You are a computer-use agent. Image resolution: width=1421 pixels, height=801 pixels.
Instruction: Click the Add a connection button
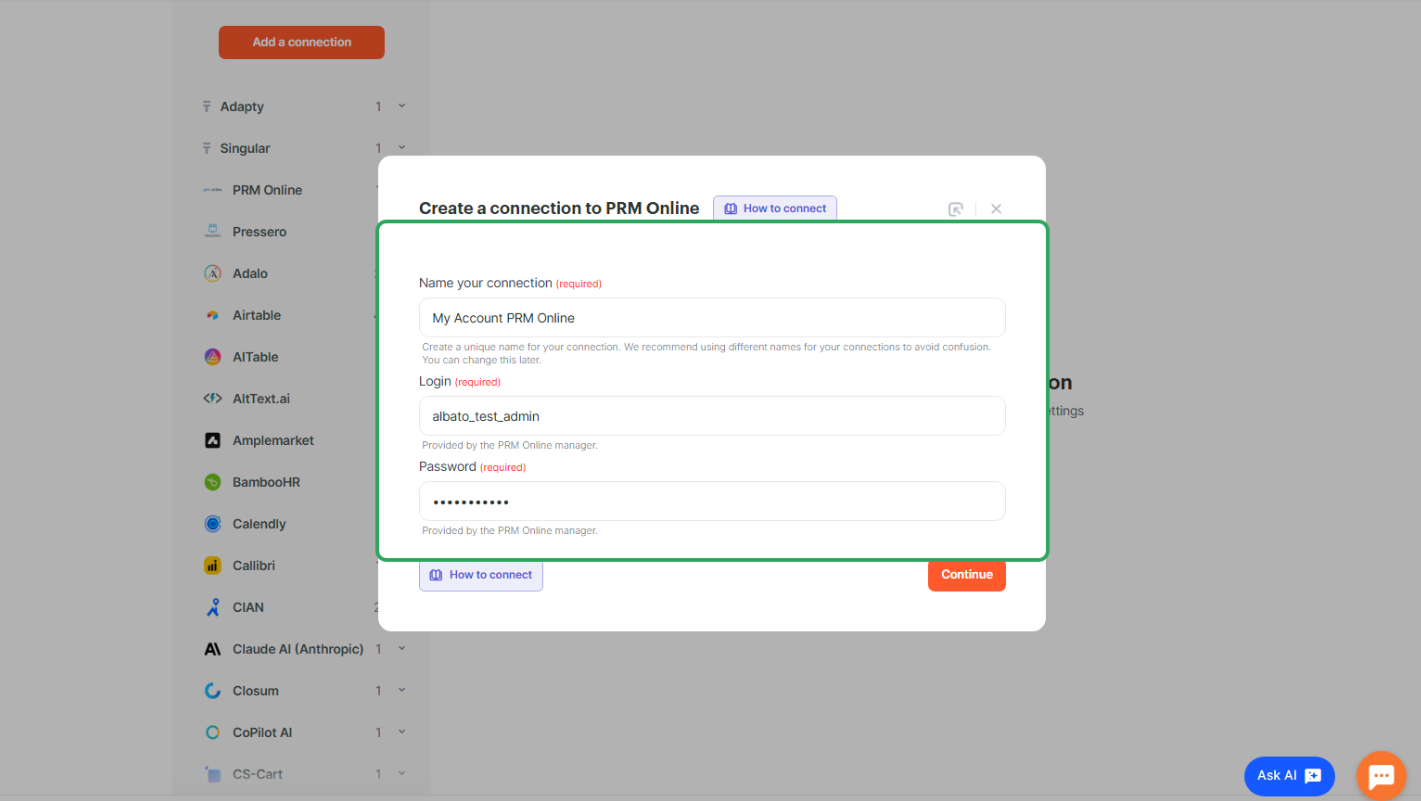pos(301,42)
